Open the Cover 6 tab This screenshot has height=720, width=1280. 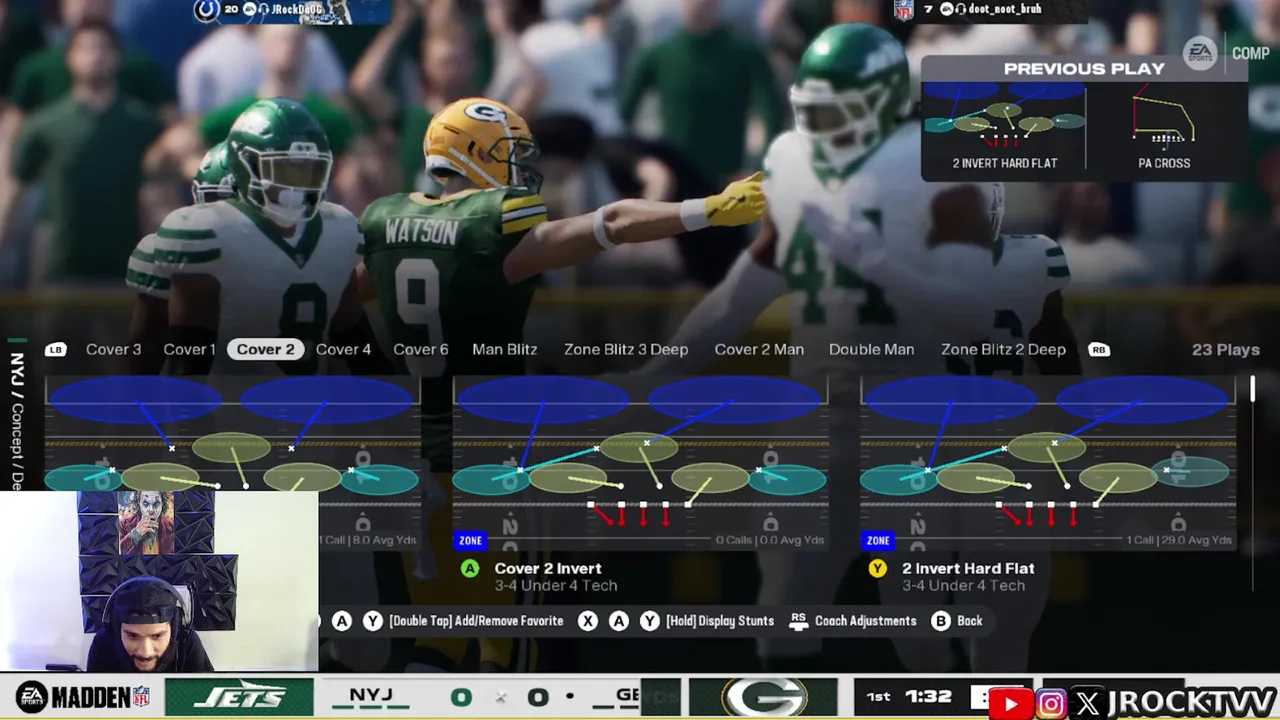421,349
